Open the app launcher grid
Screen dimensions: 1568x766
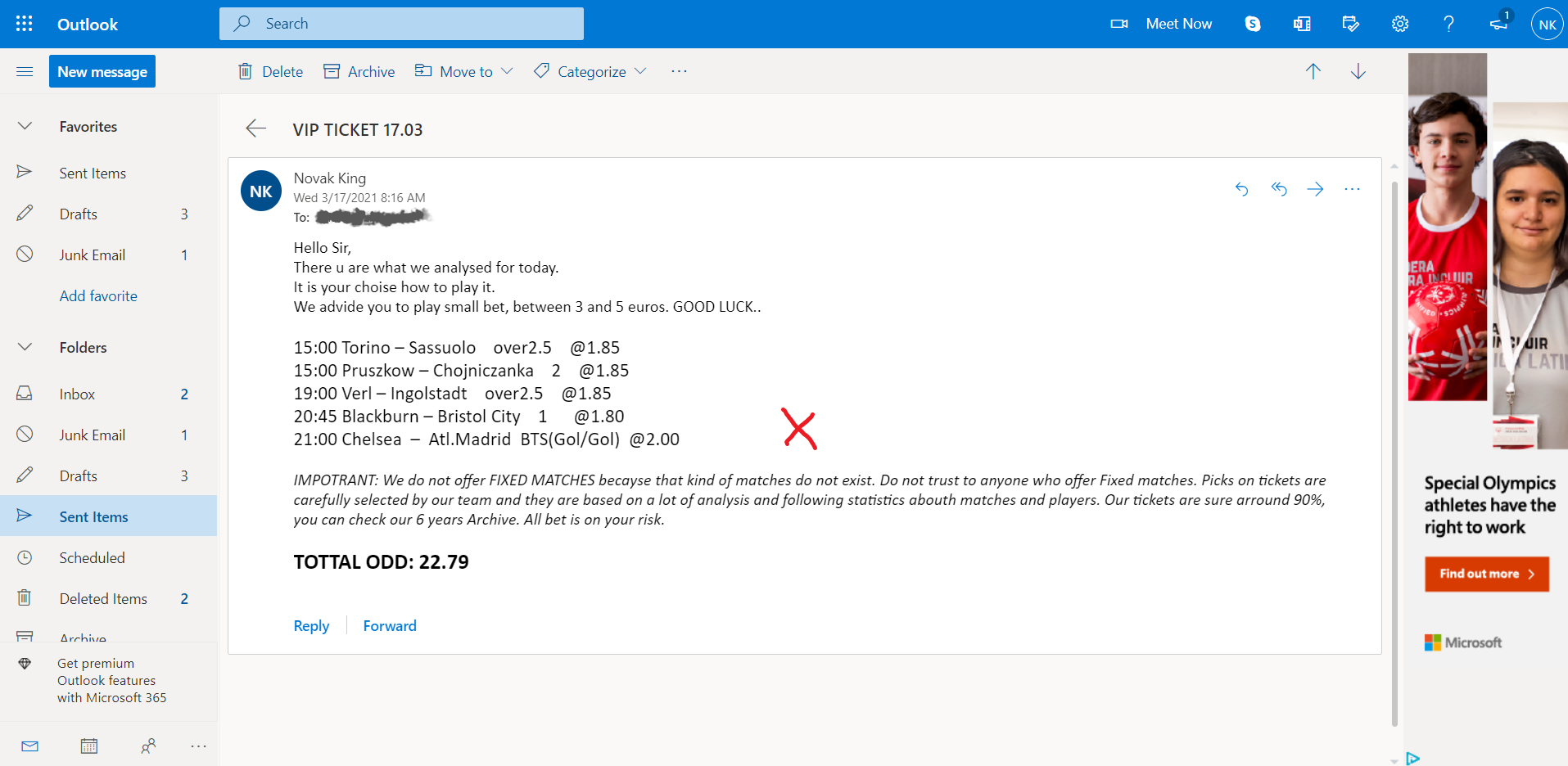tap(25, 24)
